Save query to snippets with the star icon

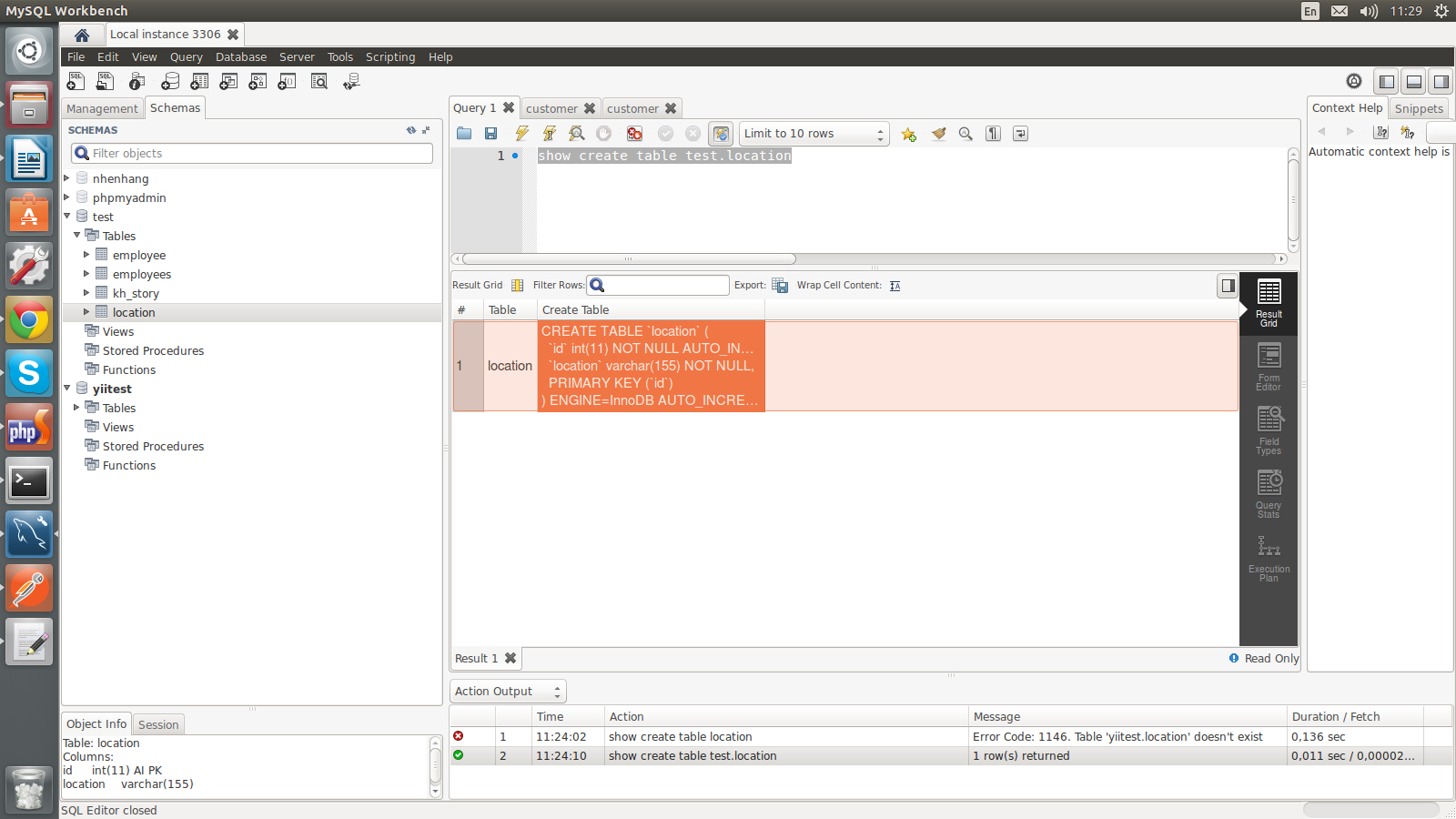pos(908,134)
